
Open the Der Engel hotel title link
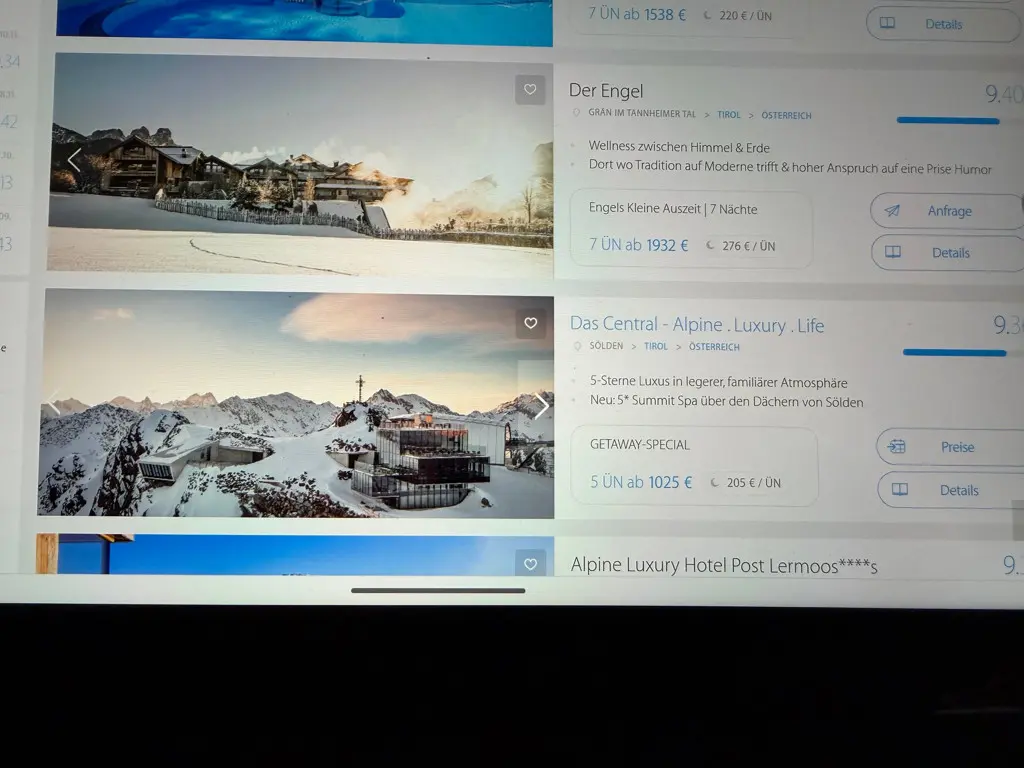tap(606, 91)
